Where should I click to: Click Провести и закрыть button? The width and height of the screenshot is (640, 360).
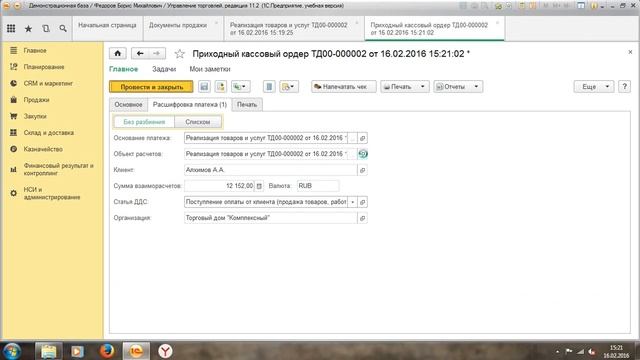pyautogui.click(x=151, y=87)
